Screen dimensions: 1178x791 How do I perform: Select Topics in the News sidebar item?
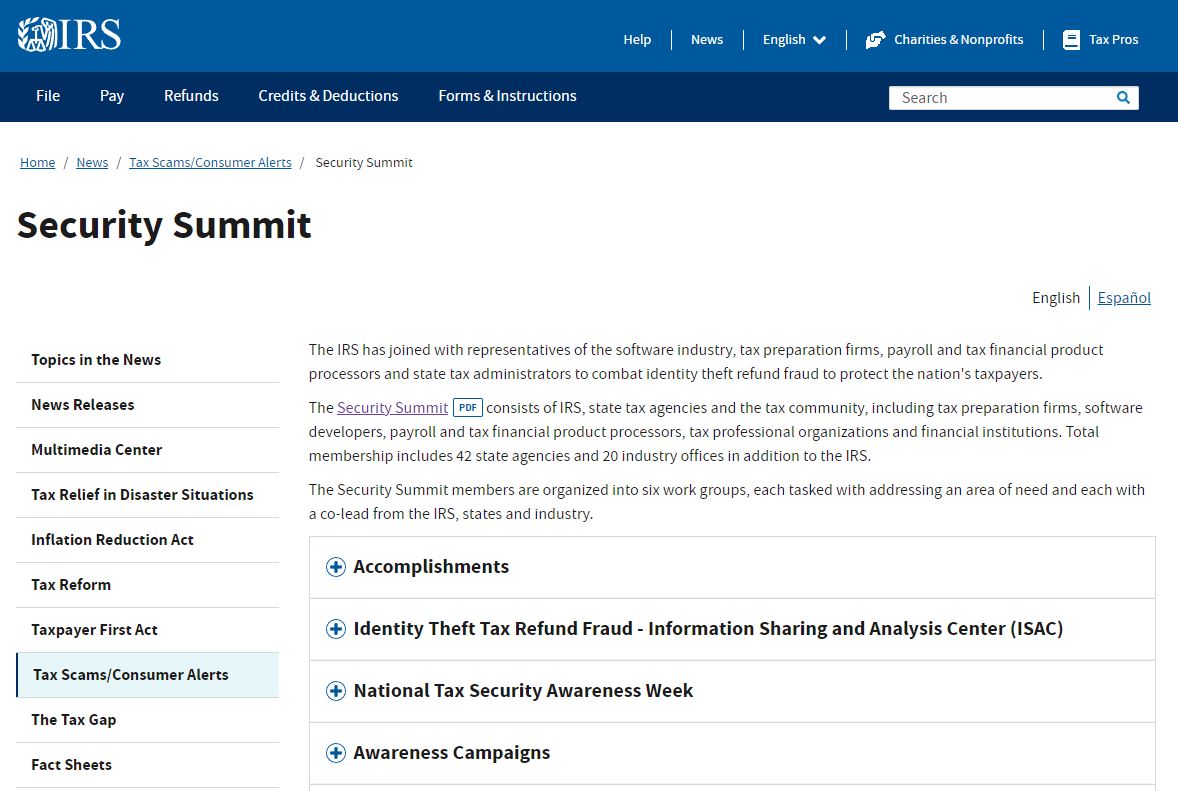point(148,360)
